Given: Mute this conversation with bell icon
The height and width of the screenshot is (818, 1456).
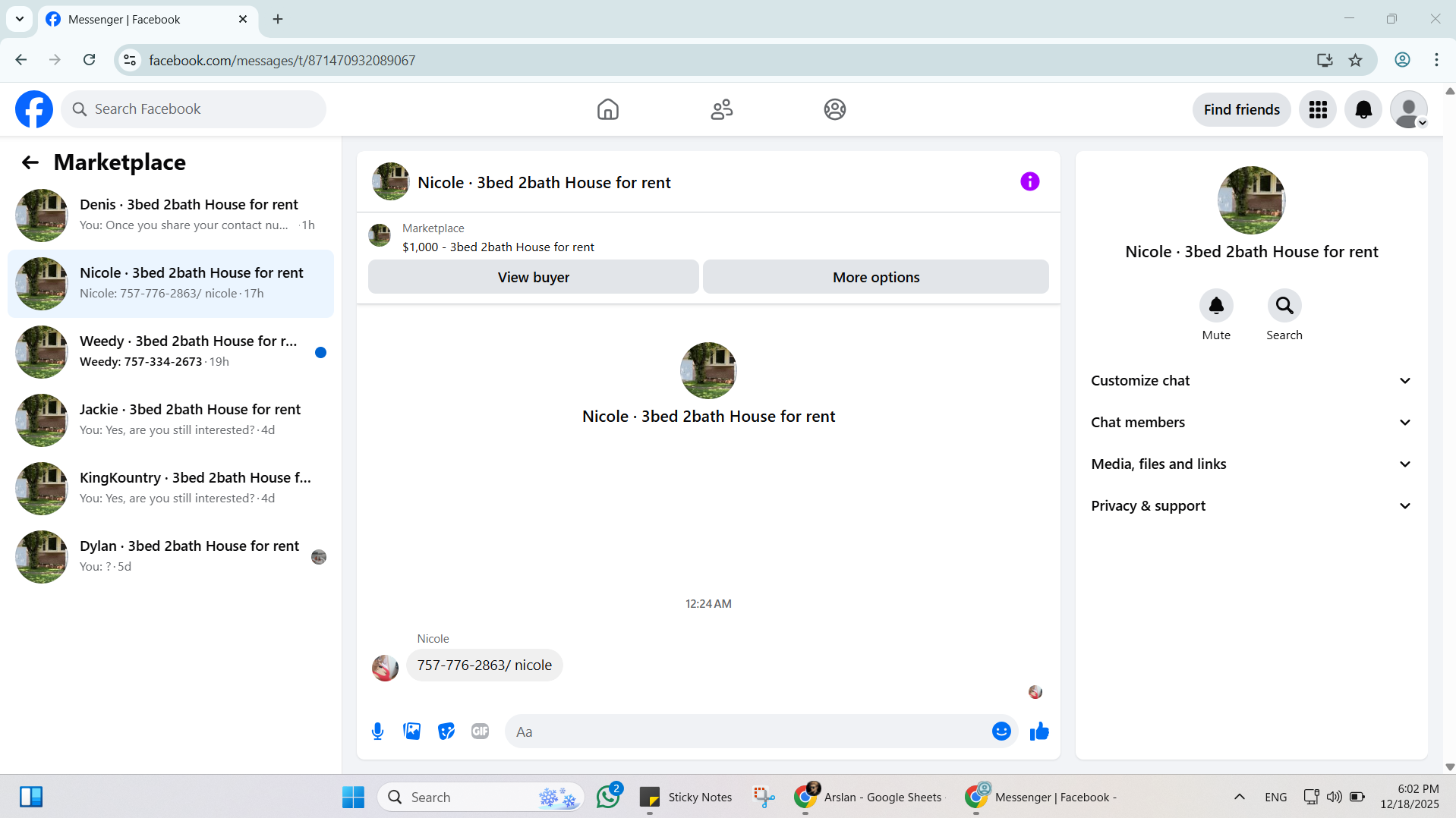Looking at the screenshot, I should 1216,306.
